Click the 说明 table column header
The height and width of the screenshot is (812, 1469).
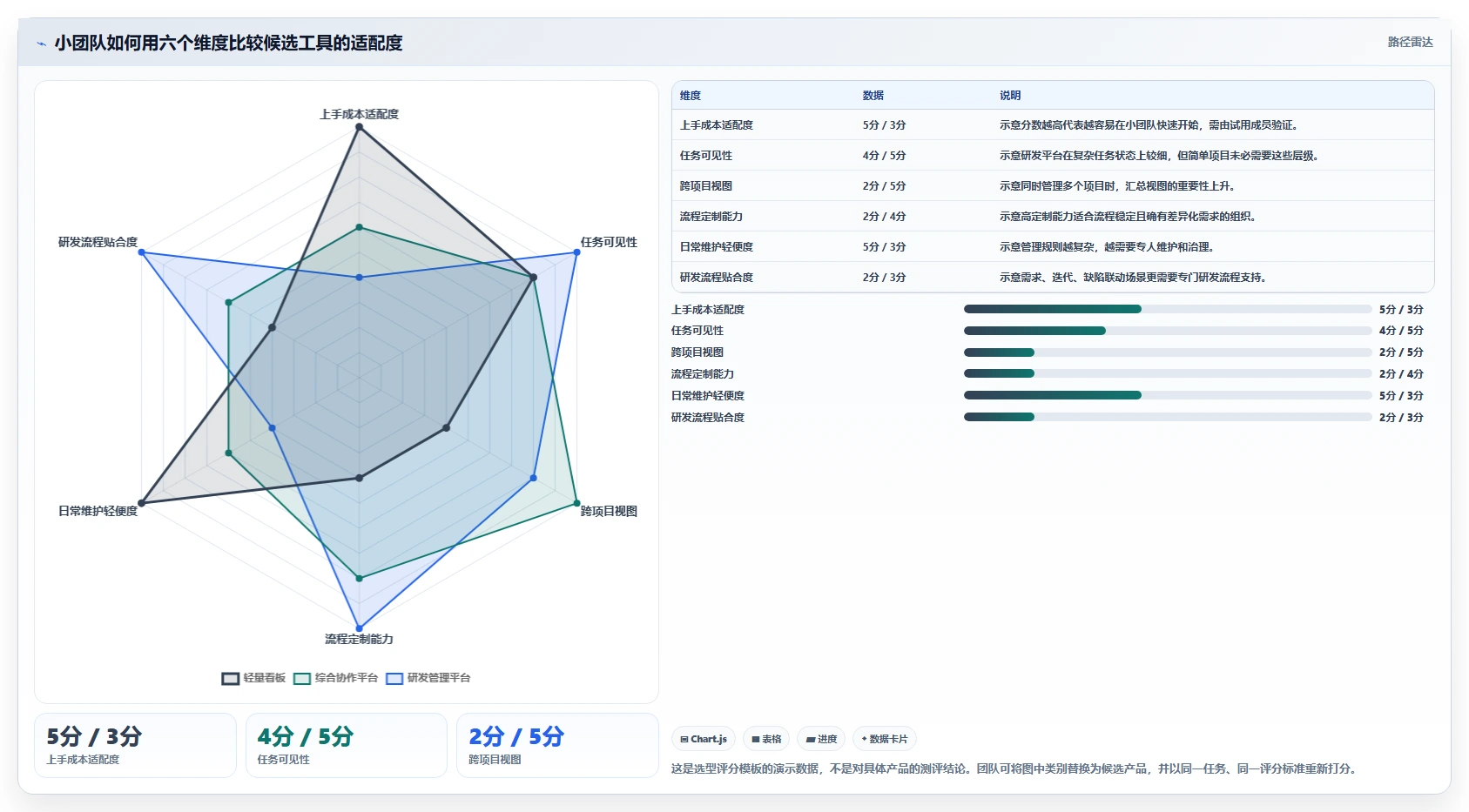click(x=1010, y=96)
